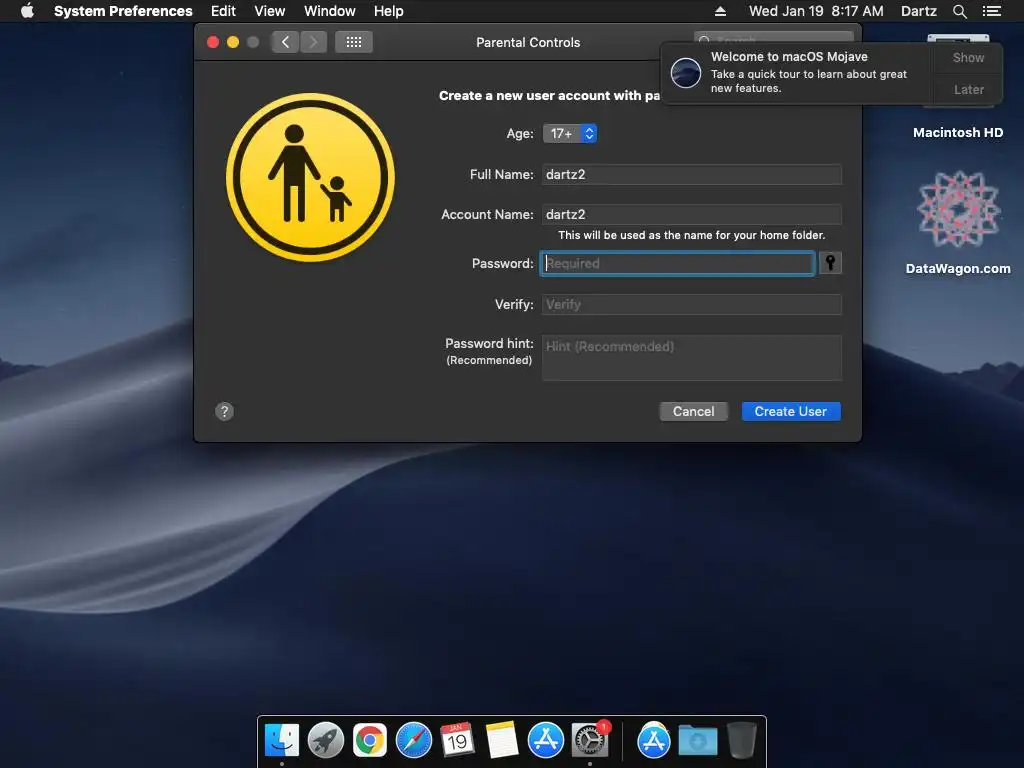1024x768 pixels.
Task: Open Google Chrome from the Dock
Action: (370, 741)
